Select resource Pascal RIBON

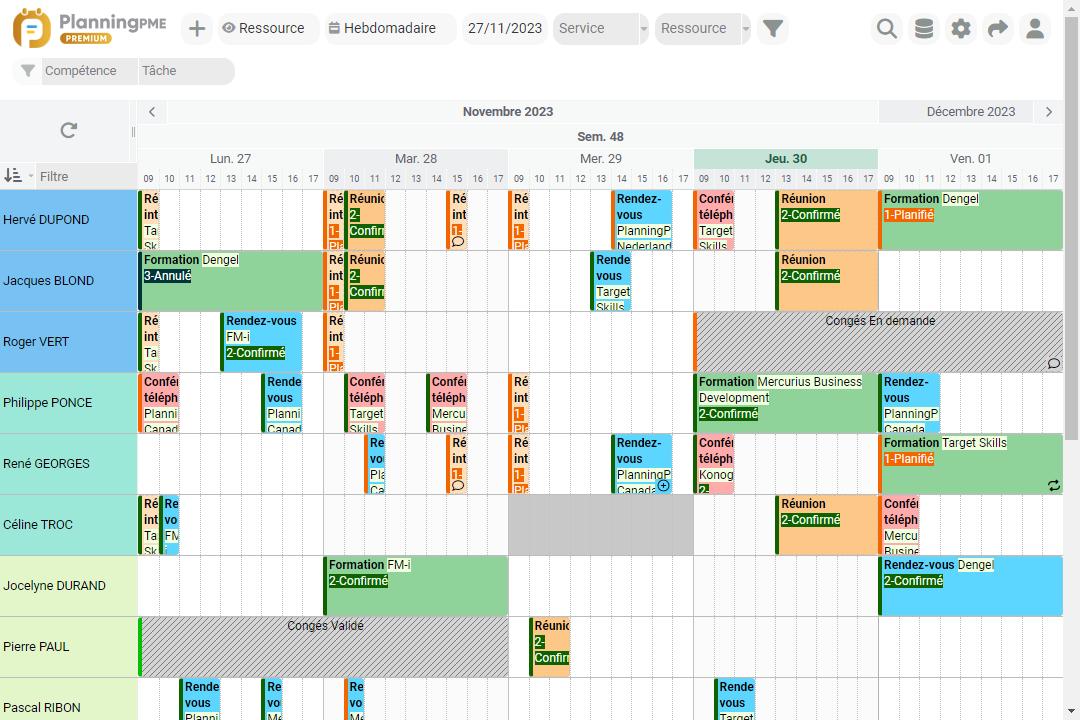pyautogui.click(x=69, y=699)
